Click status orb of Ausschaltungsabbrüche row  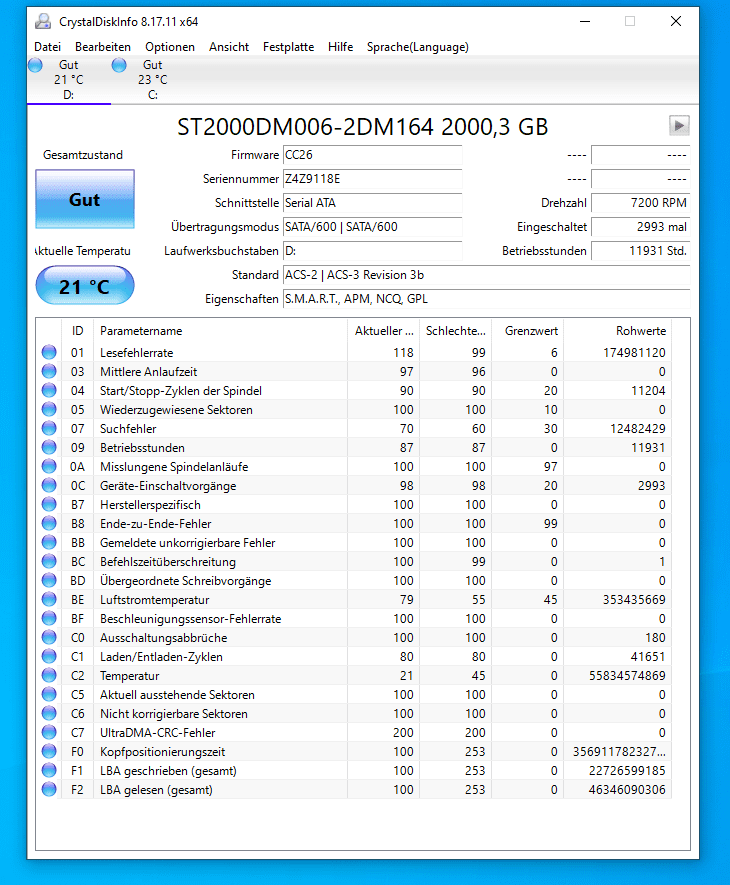[x=49, y=637]
